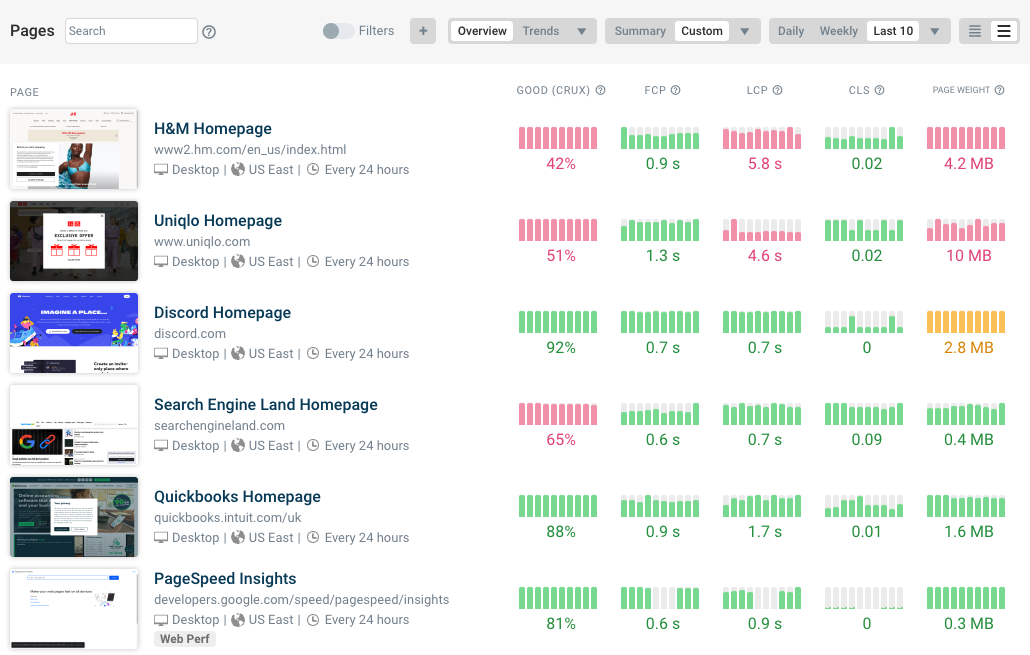
Task: Select the Trends tab
Action: 541,31
